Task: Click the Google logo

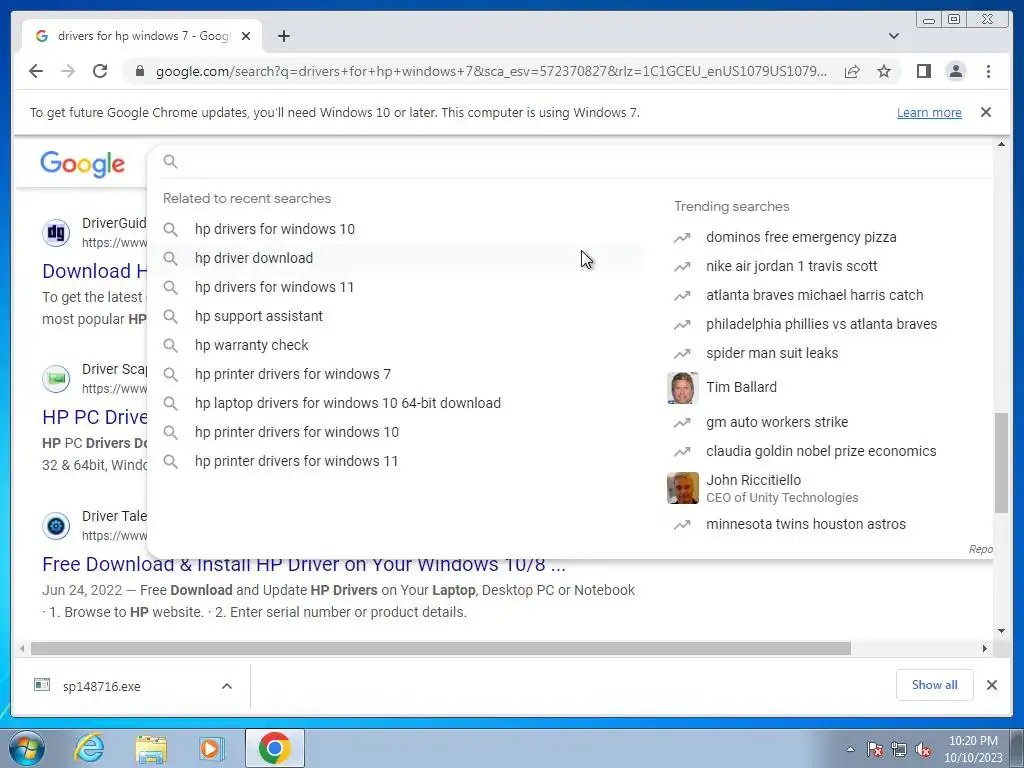Action: 82,163
